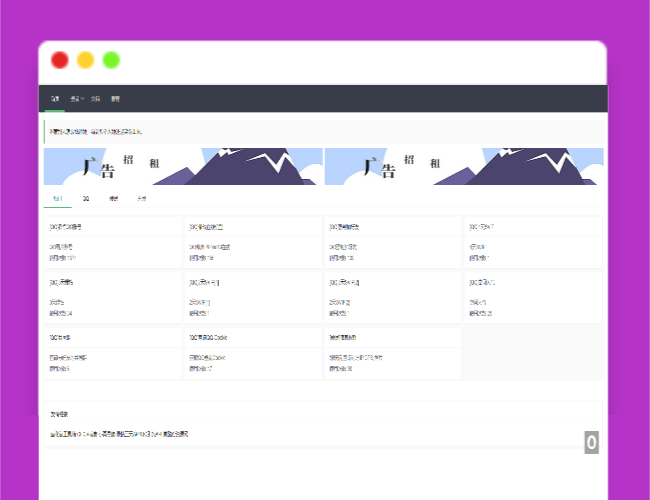This screenshot has width=650, height=500.
Task: Click the red window control circle
Action: click(x=60, y=60)
